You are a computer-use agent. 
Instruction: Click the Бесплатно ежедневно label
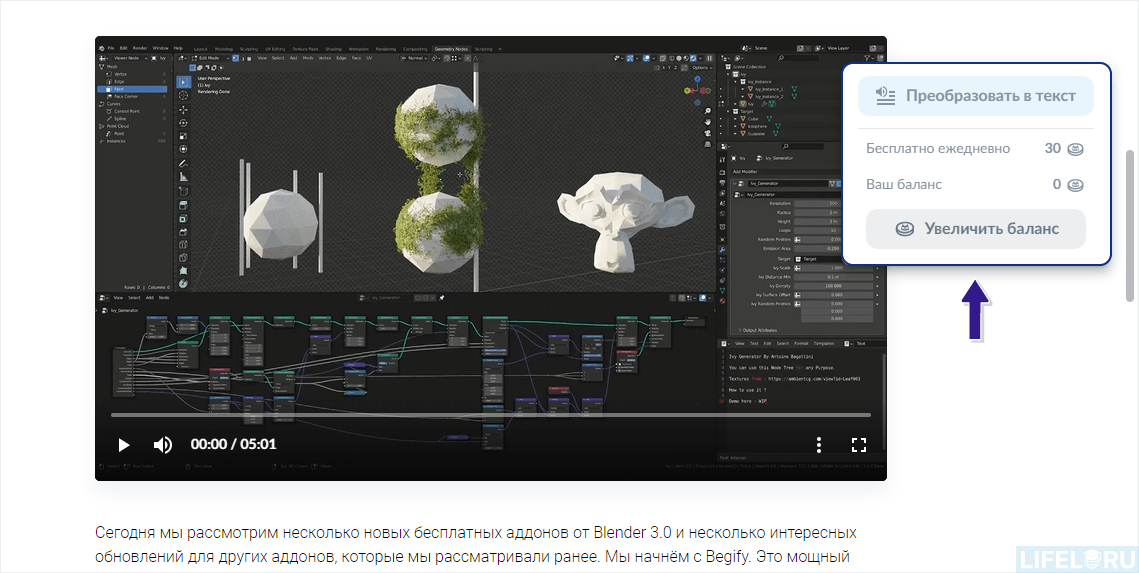938,148
